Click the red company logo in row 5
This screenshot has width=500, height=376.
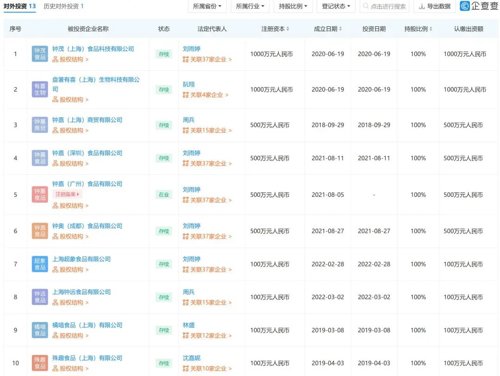(x=40, y=195)
